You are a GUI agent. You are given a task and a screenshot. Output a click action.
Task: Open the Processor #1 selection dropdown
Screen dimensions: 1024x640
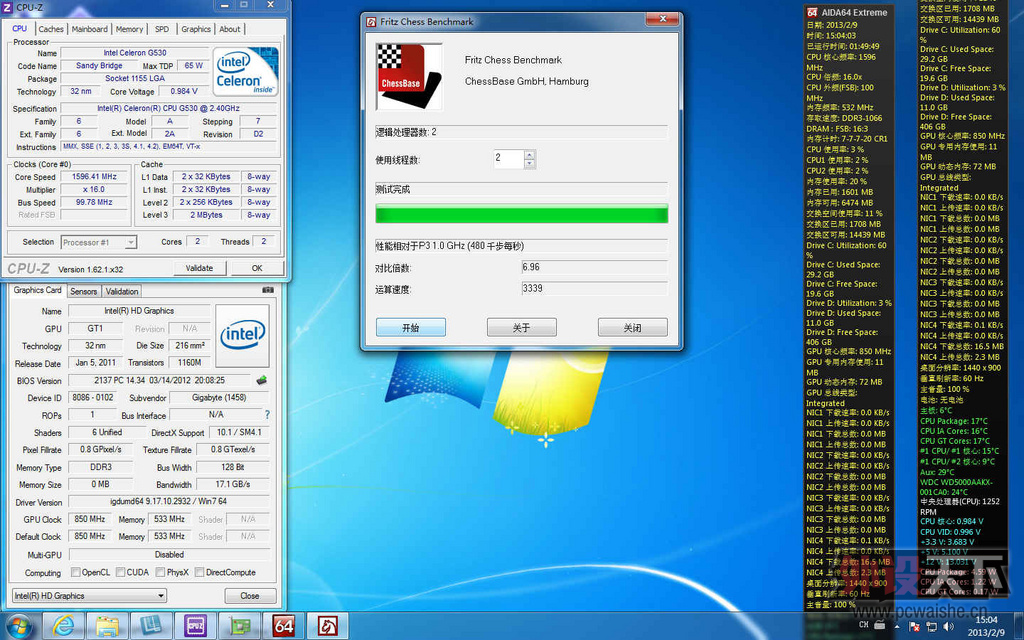pos(99,242)
